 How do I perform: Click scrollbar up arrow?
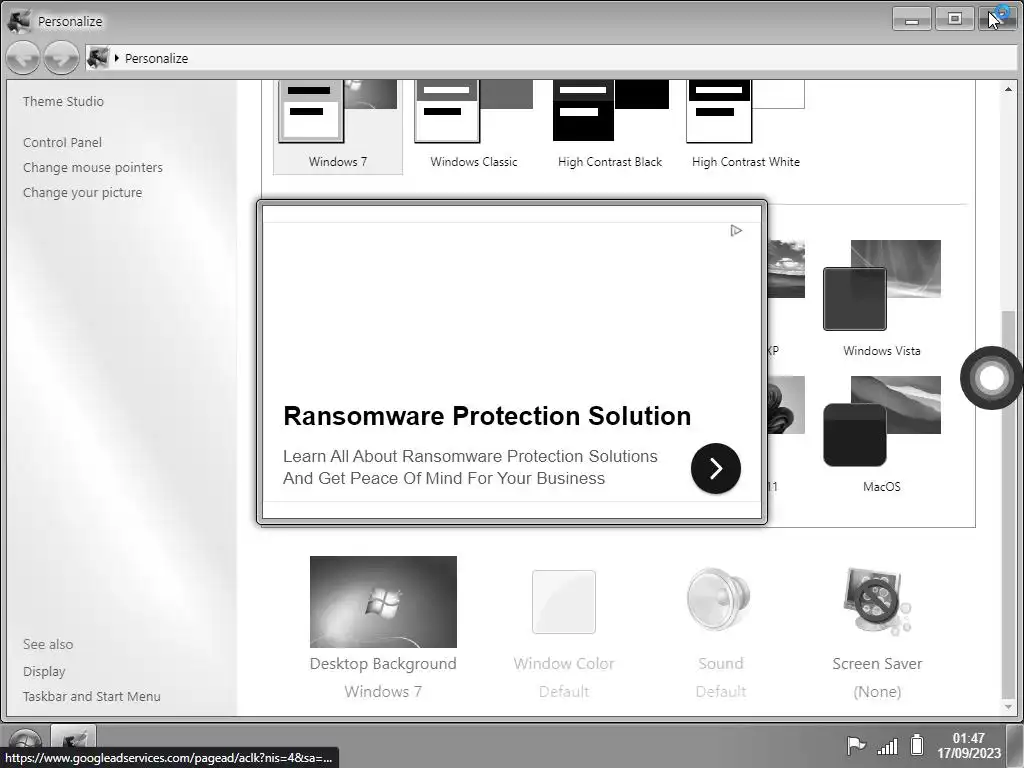coord(1008,89)
